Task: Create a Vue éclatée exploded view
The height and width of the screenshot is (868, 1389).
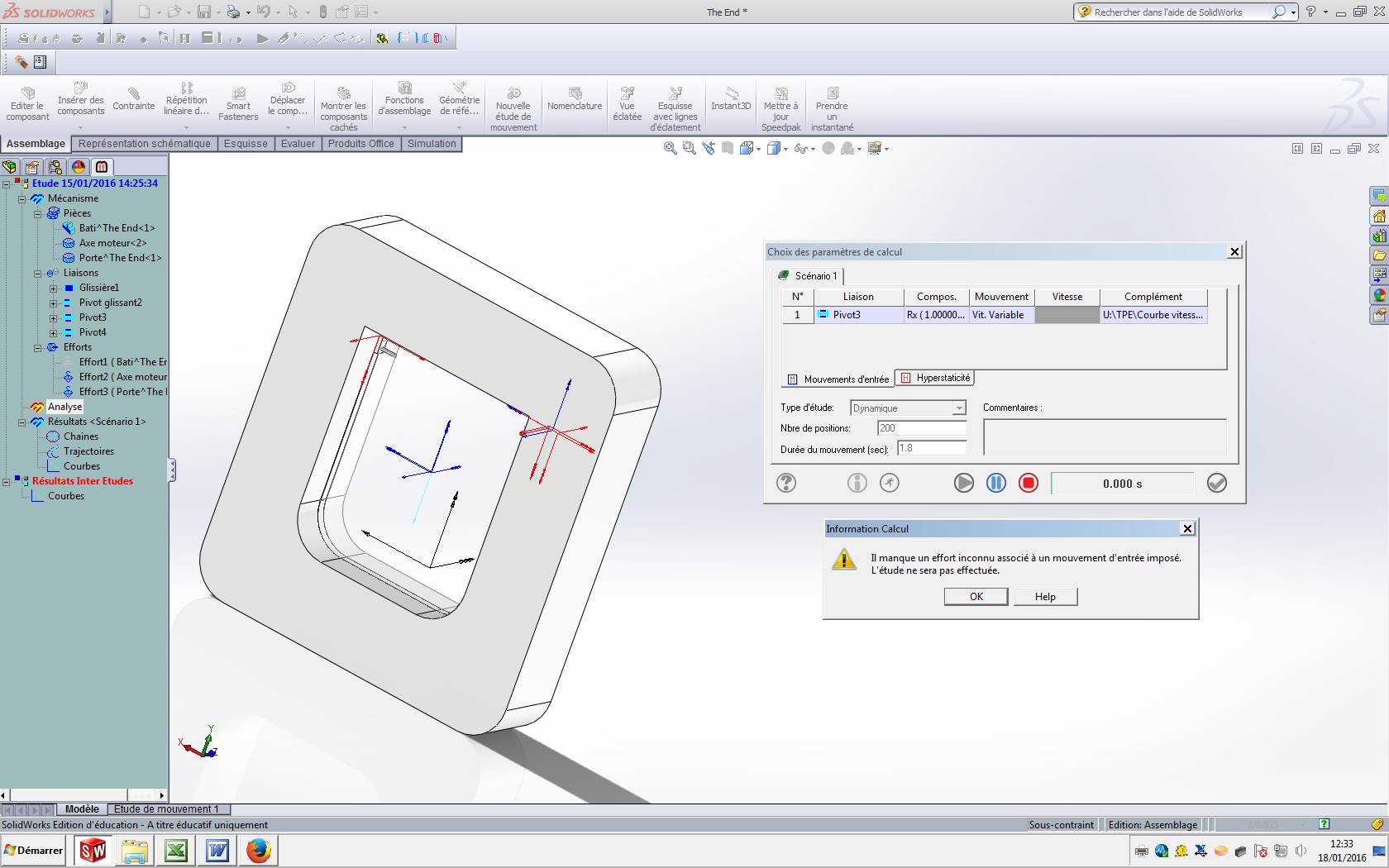Action: click(628, 105)
